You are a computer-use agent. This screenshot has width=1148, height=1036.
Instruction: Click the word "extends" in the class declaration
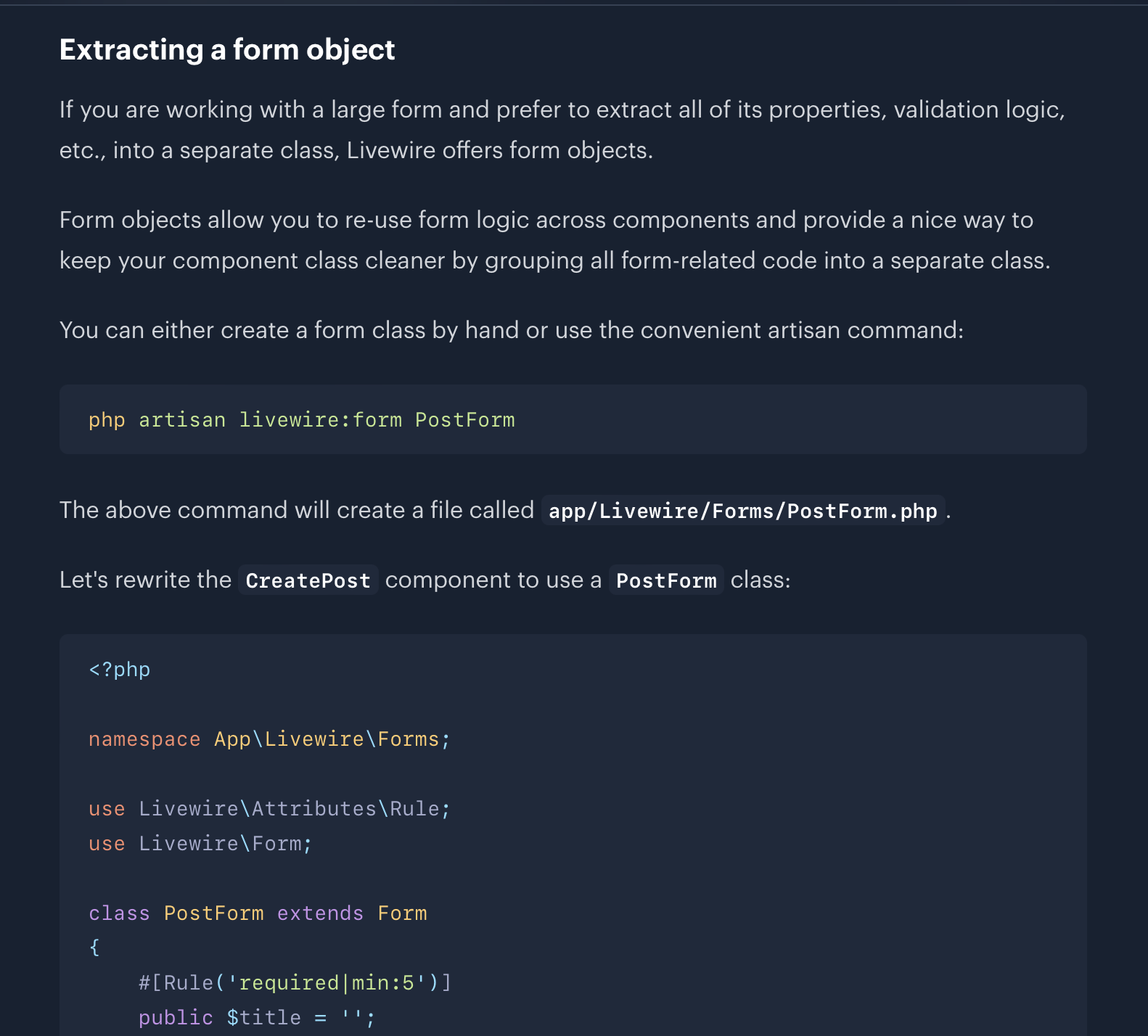320,913
